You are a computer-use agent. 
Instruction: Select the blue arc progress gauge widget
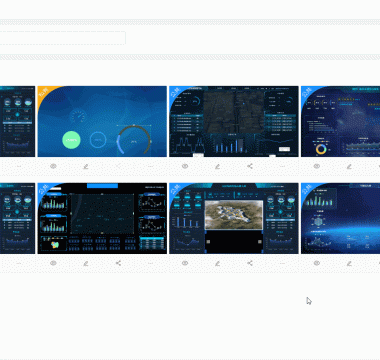coord(134,140)
